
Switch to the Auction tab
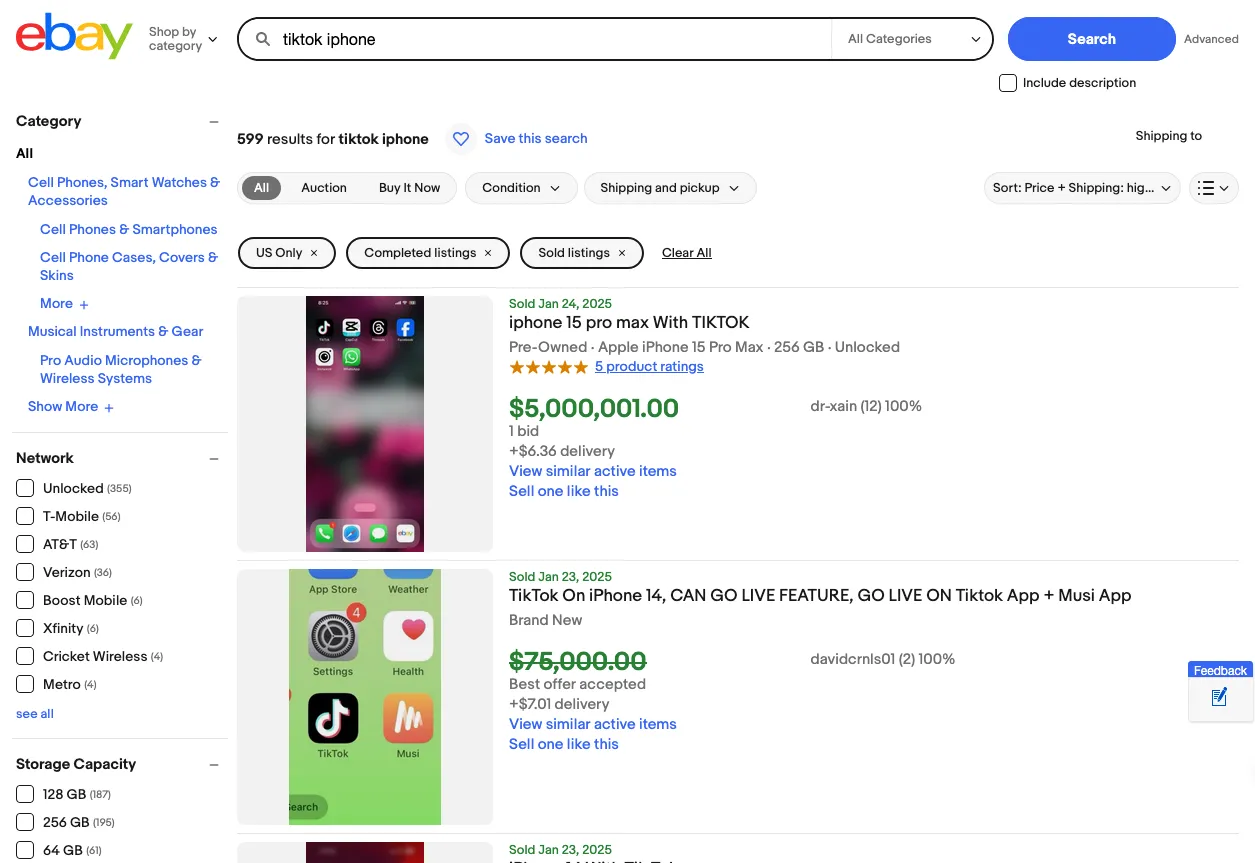(x=324, y=188)
